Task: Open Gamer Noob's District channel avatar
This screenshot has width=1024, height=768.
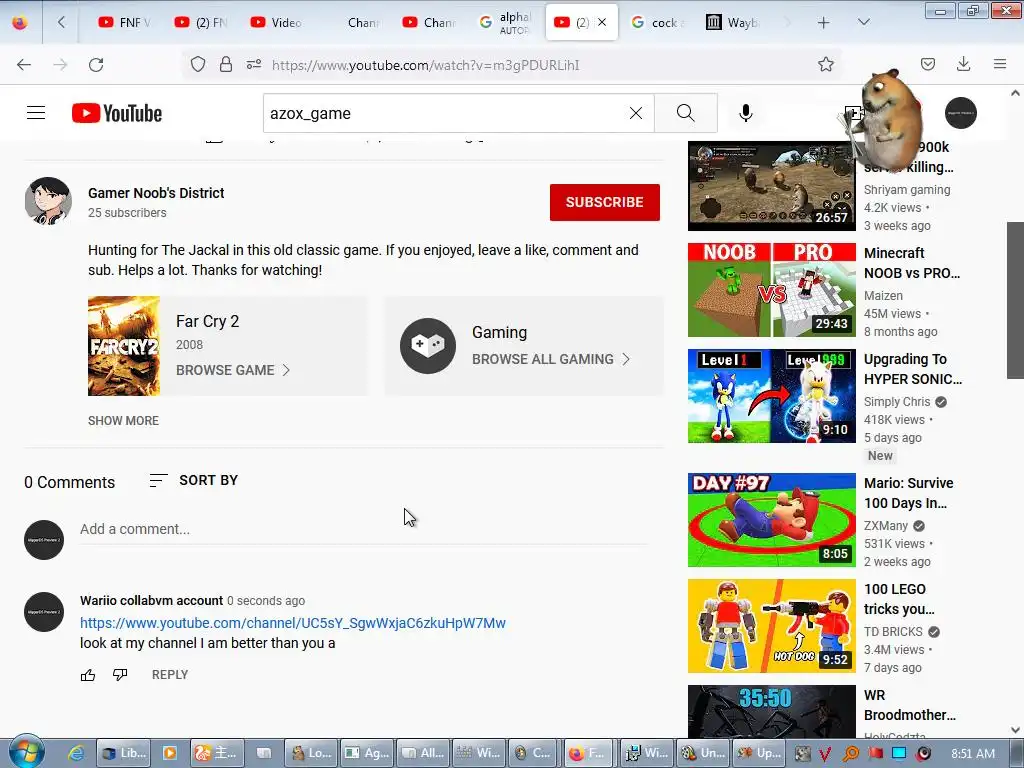Action: (x=48, y=201)
